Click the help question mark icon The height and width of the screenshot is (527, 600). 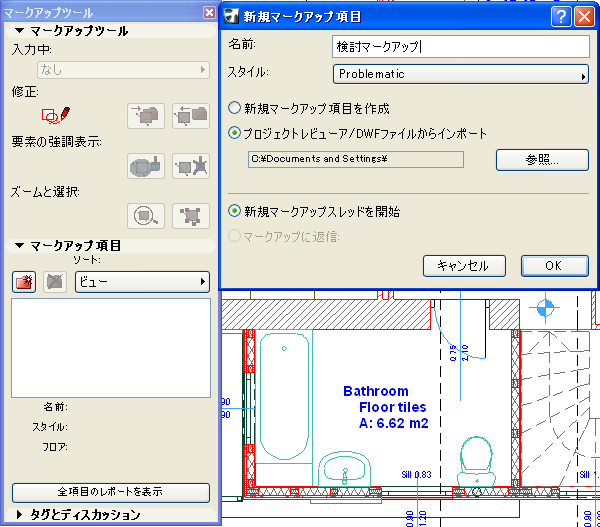561,17
